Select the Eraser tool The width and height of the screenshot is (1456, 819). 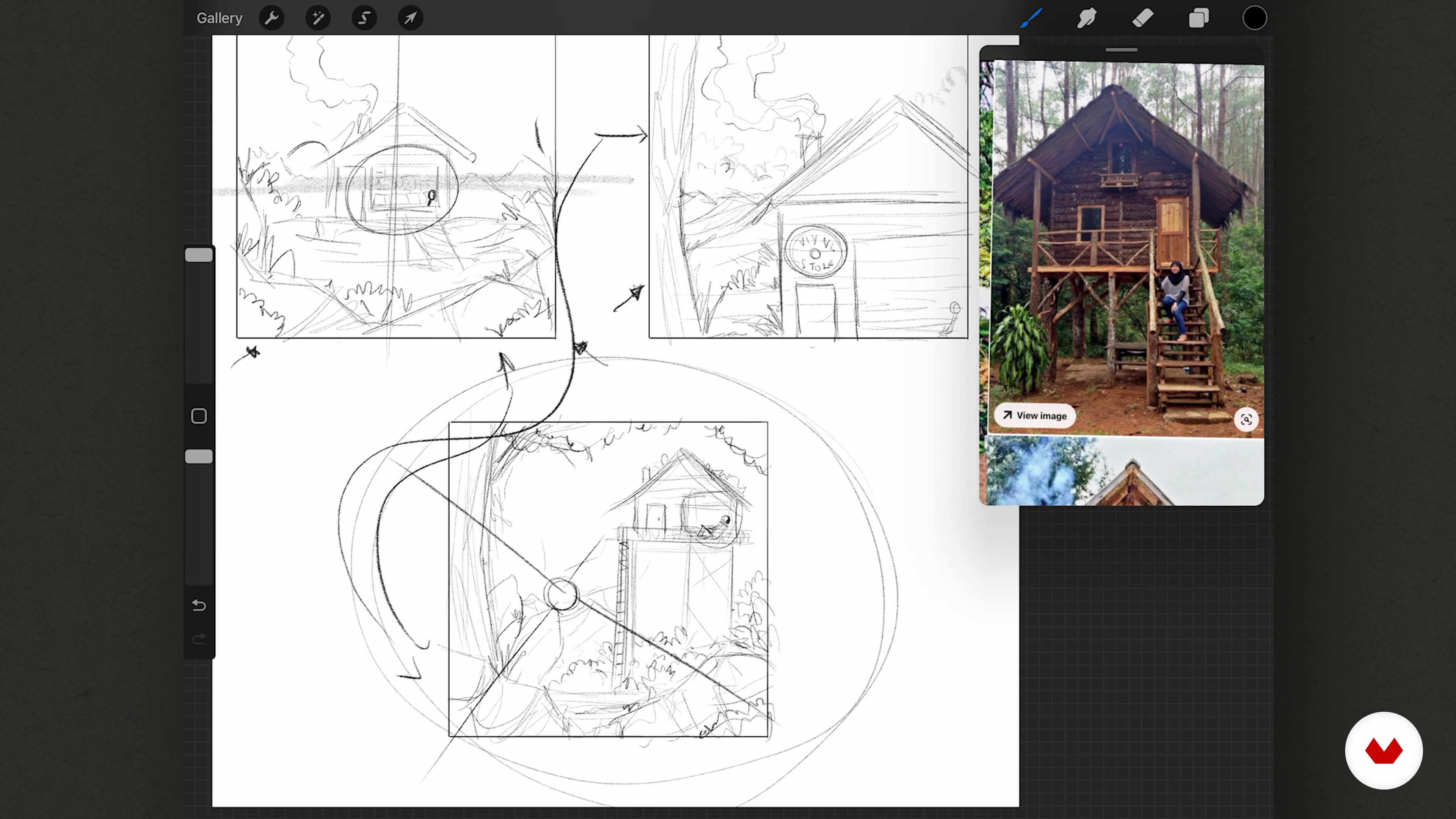point(1143,18)
